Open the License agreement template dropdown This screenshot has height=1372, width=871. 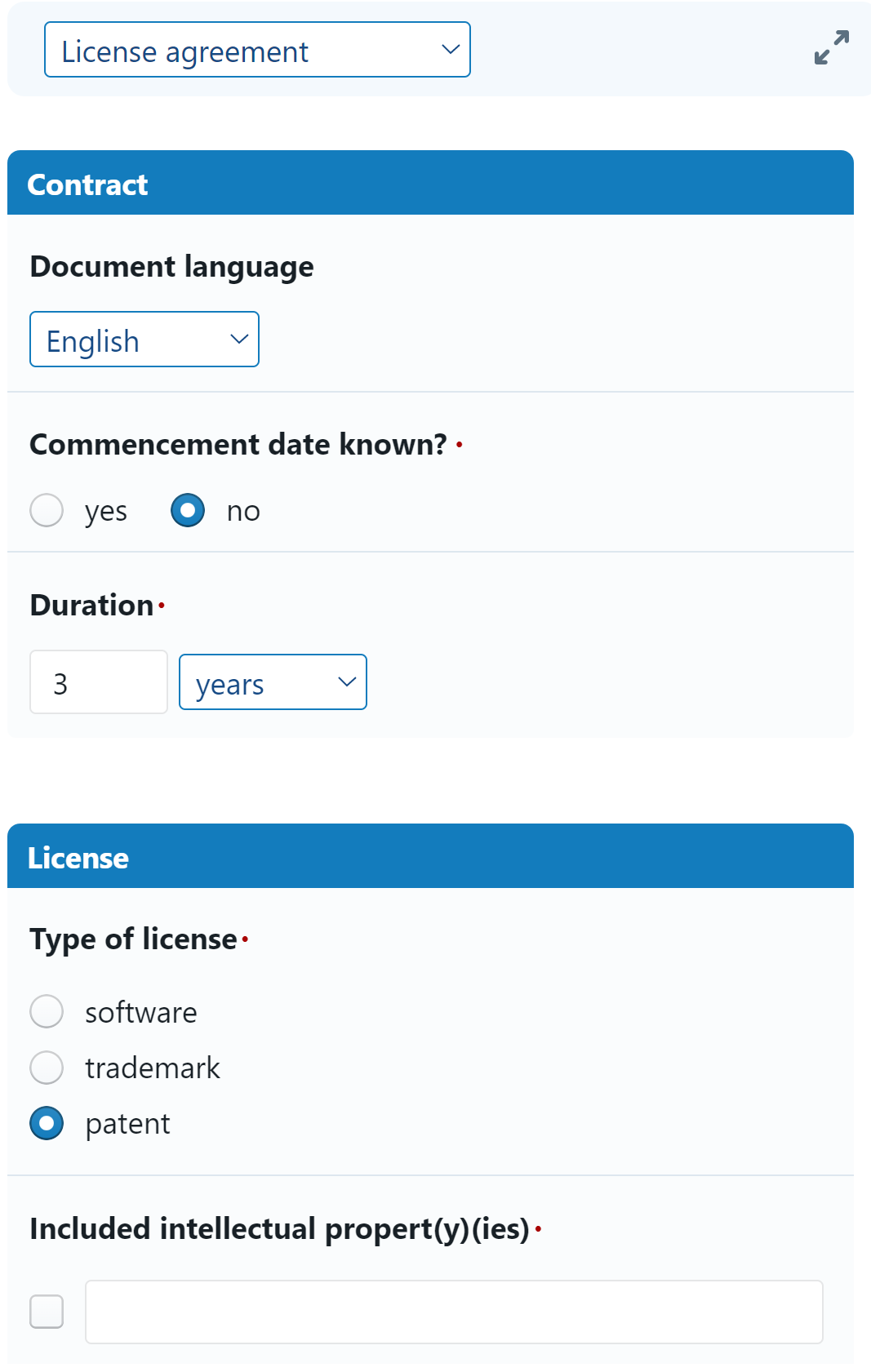256,50
